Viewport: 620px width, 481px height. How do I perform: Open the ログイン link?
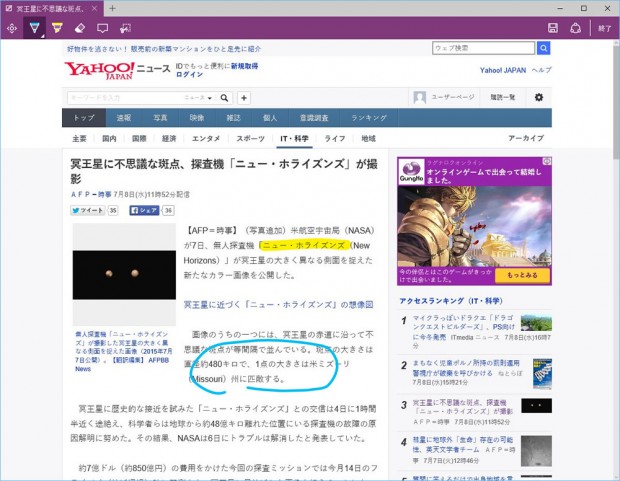click(189, 74)
